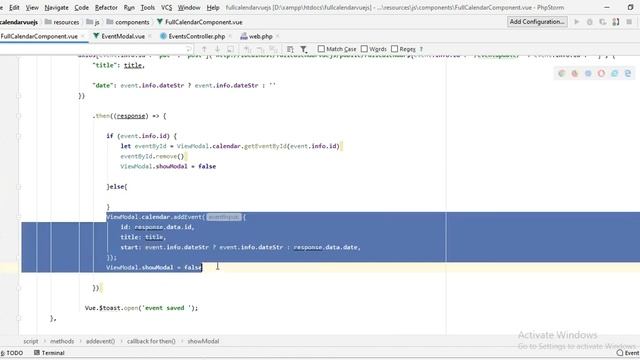Open the View menu
Viewport: 640px width, 360px height.
pos(32,7)
